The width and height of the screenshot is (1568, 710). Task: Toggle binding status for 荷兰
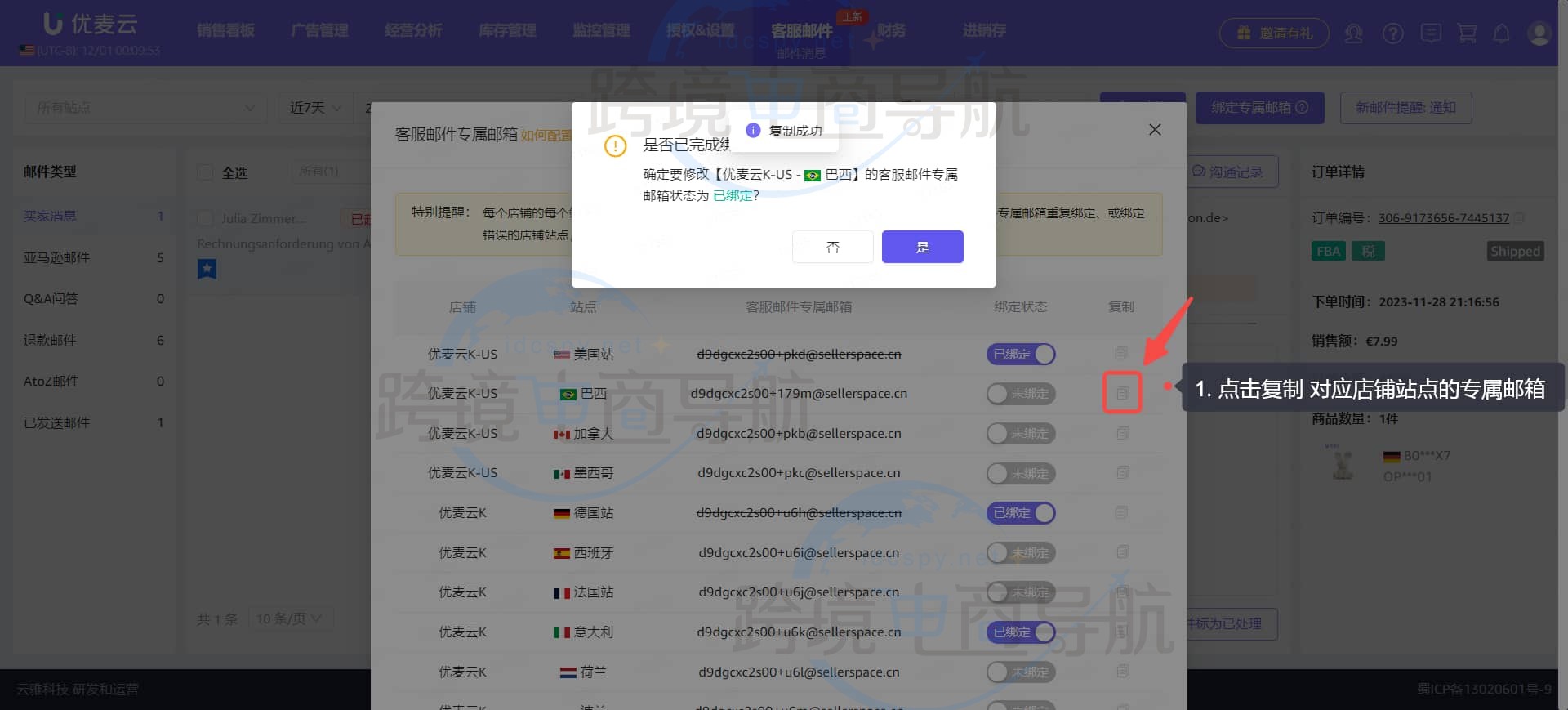click(x=1021, y=672)
